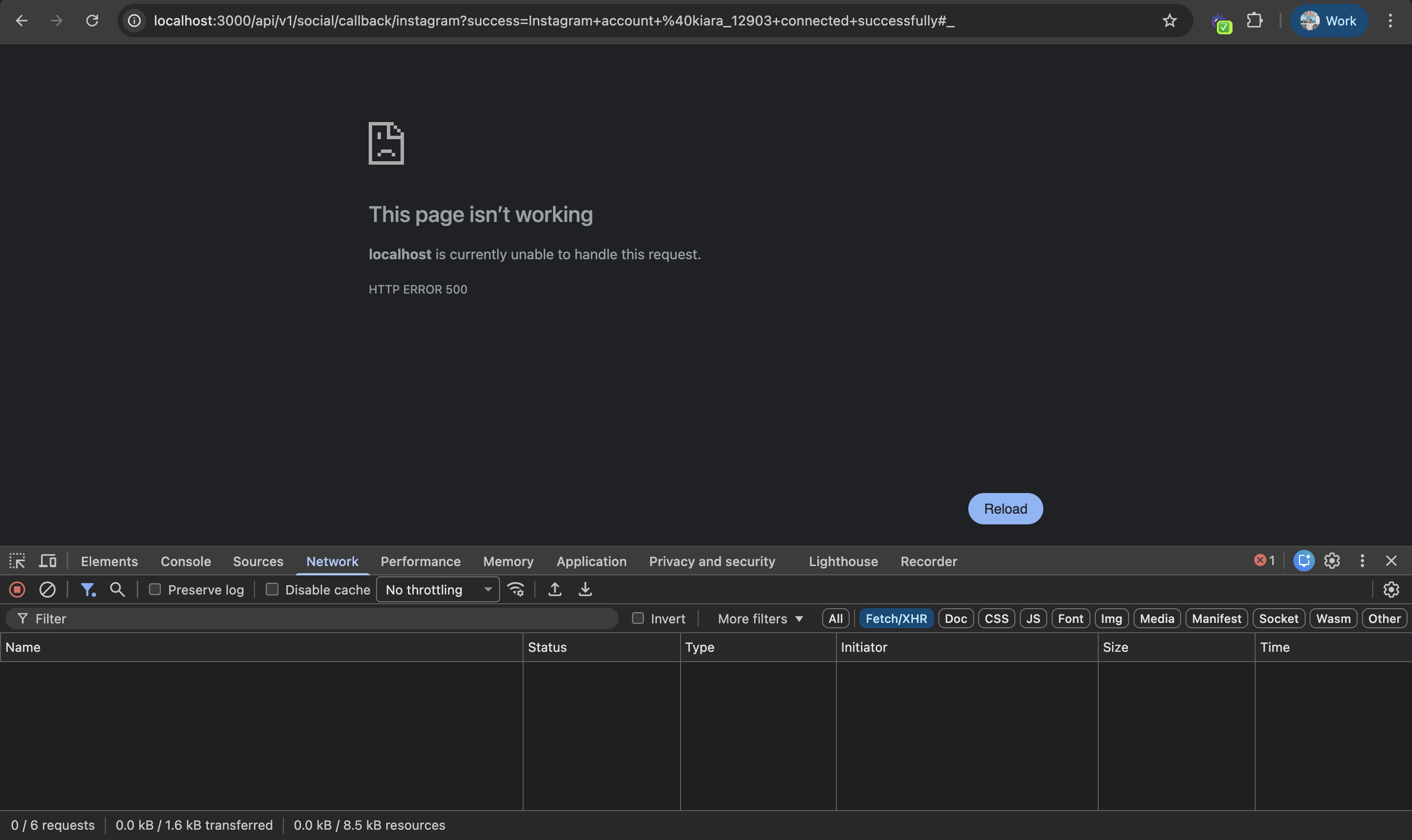The image size is (1412, 840).
Task: Enable the Disable cache checkbox
Action: click(x=272, y=589)
